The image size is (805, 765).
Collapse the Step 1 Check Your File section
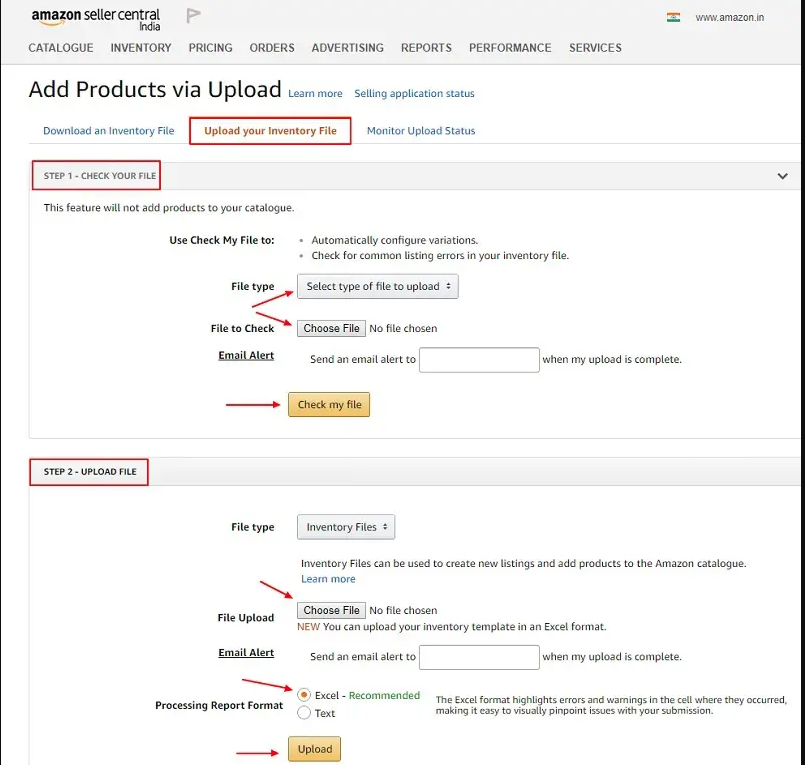[782, 176]
